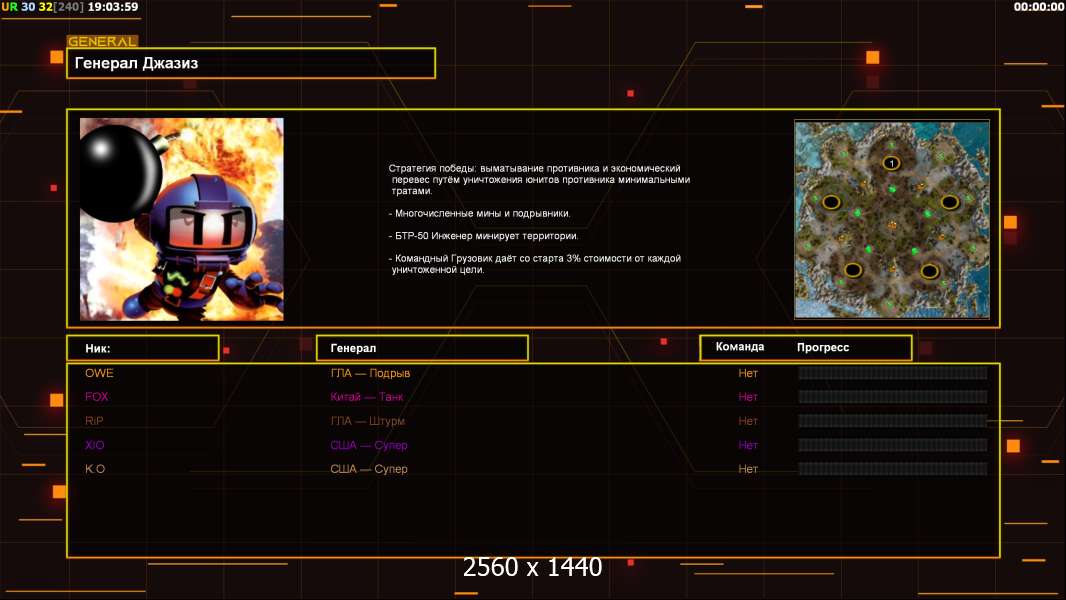This screenshot has width=1066, height=600.
Task: Click the loading progress bar for K.O
Action: [892, 469]
